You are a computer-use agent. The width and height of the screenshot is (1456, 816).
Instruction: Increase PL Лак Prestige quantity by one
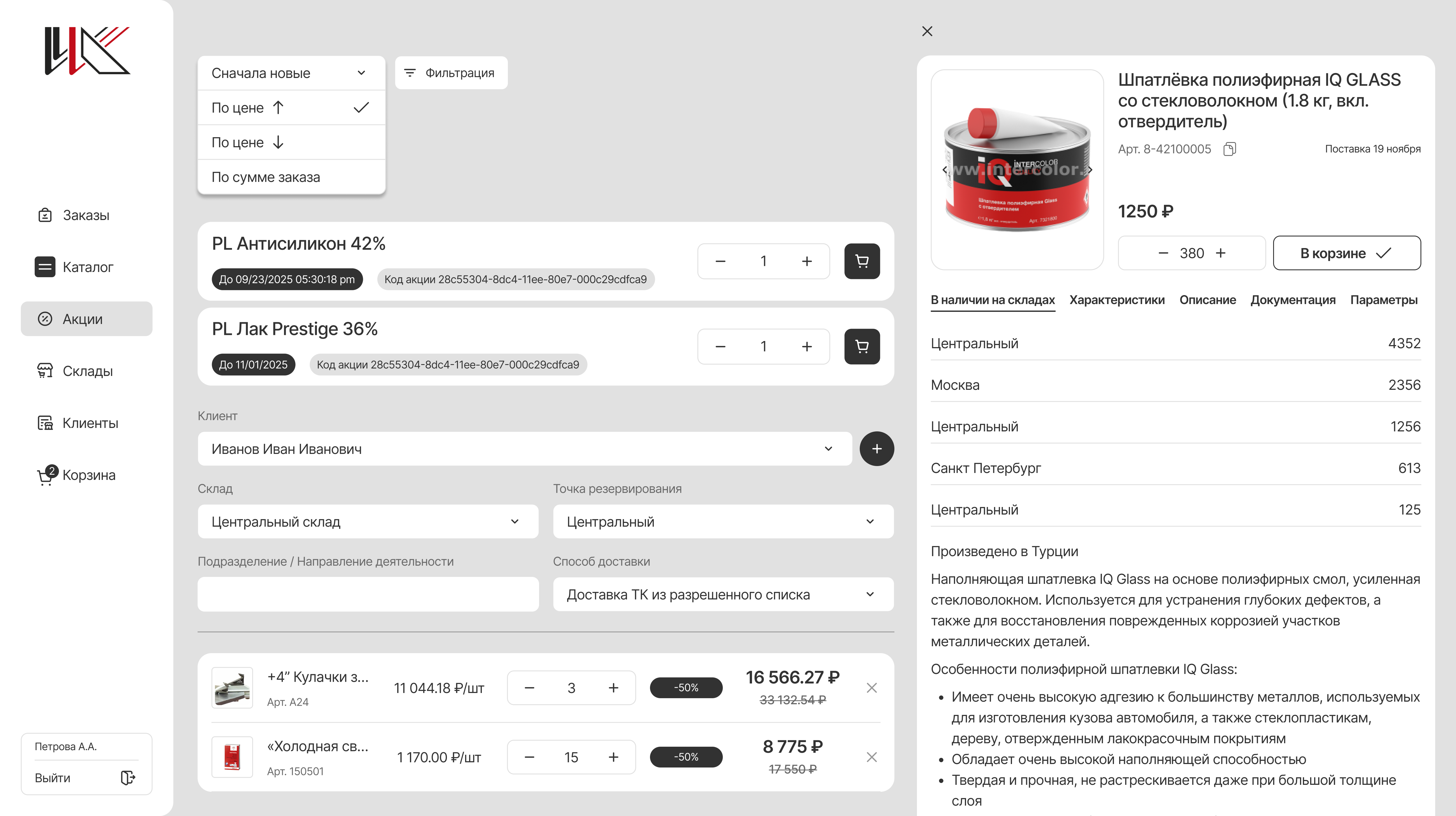coord(807,346)
